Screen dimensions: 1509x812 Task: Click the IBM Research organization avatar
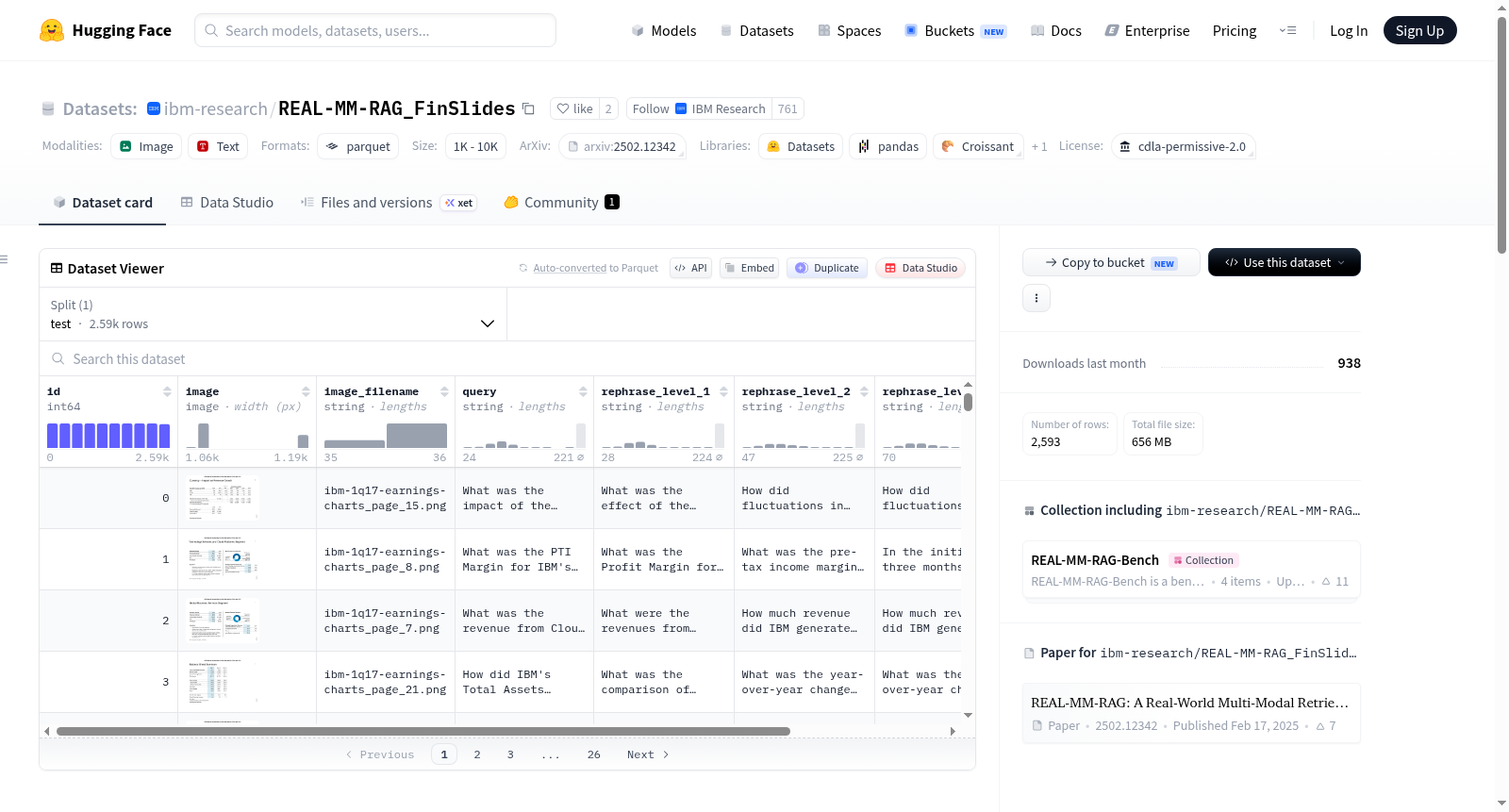click(x=154, y=108)
